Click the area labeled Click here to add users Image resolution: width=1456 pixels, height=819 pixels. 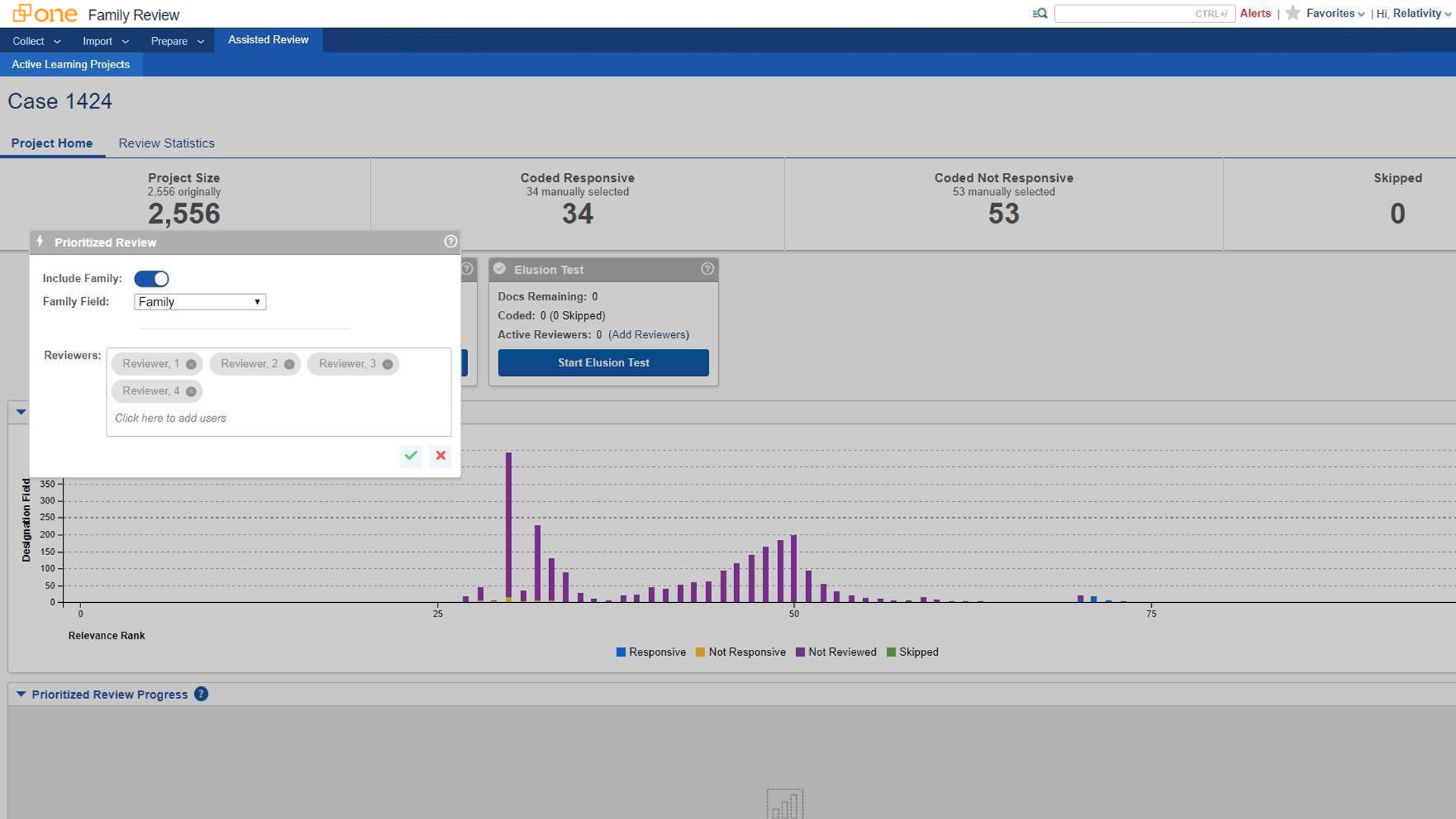pyautogui.click(x=170, y=418)
